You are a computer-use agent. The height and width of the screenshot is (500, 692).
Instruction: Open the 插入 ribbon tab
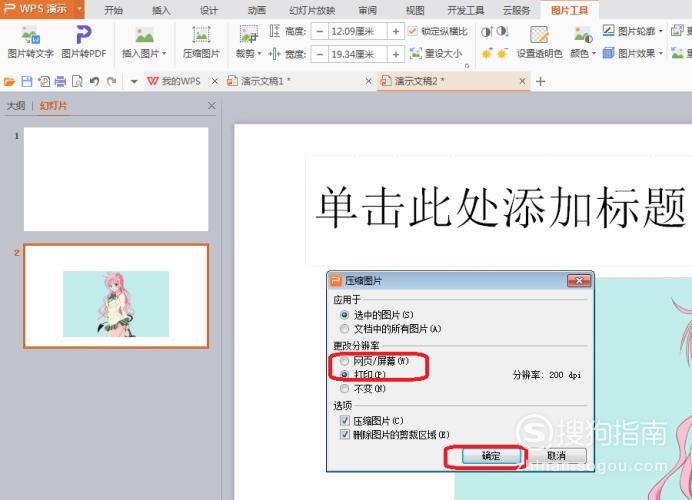point(161,10)
